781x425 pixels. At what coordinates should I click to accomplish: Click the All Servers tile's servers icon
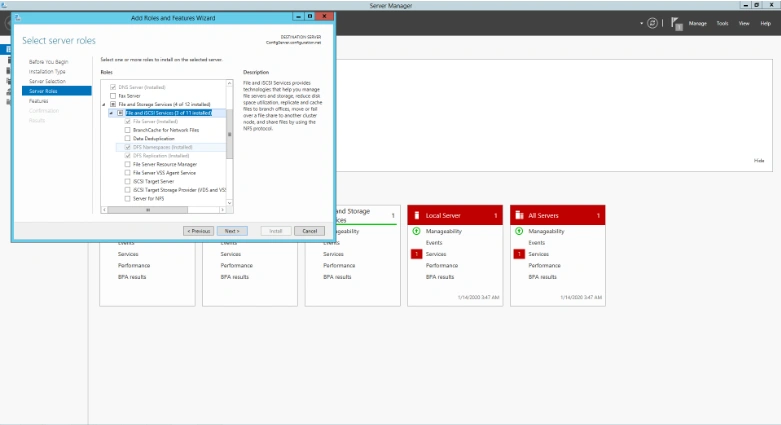point(519,215)
